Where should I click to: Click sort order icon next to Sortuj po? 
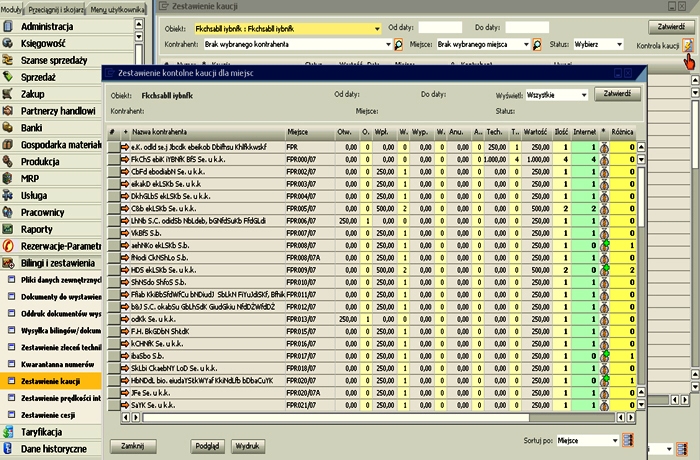coord(628,440)
